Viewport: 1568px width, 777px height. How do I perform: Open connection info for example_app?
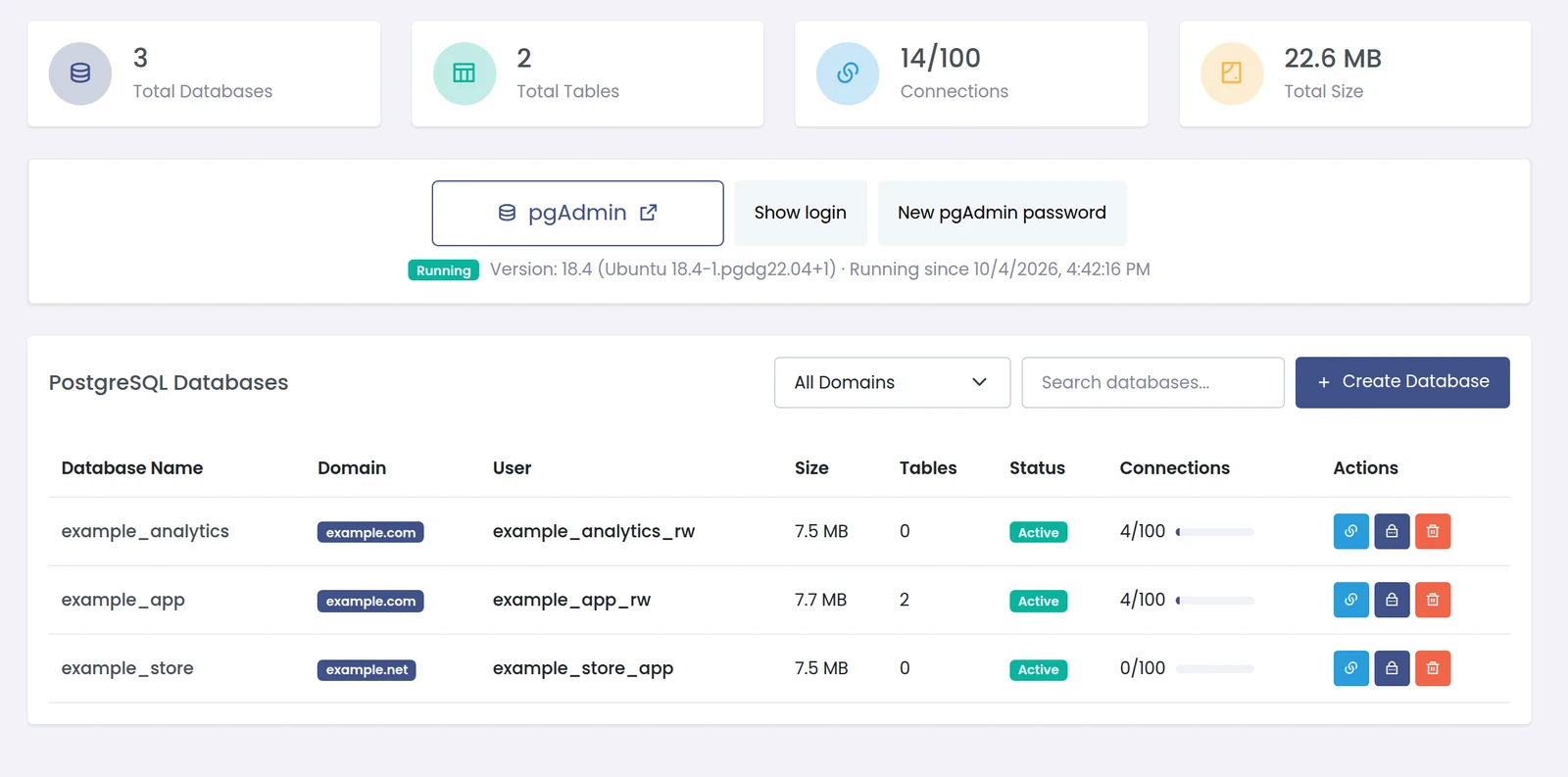1350,600
